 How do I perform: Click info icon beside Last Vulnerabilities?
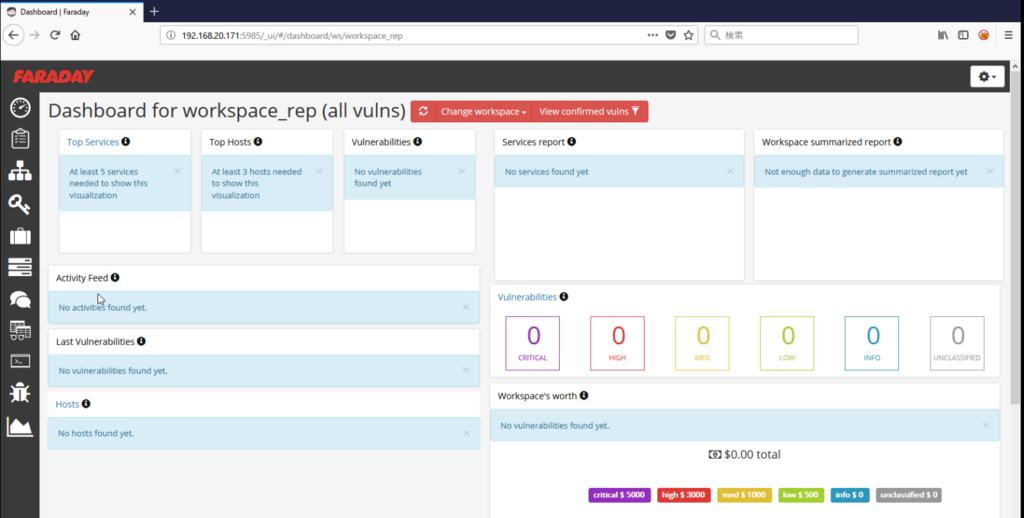tap(141, 341)
